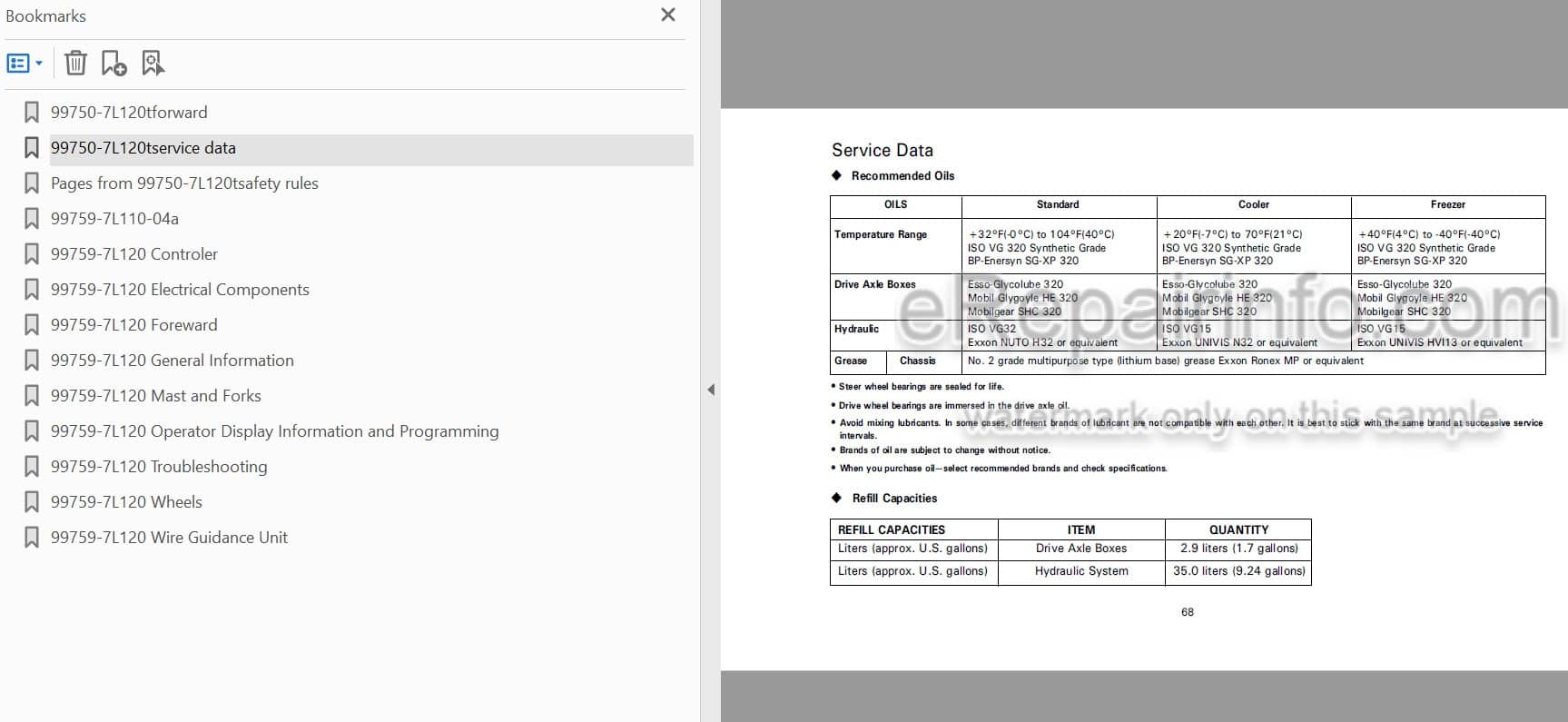The height and width of the screenshot is (722, 1568).
Task: Add a new bookmark icon
Action: pyautogui.click(x=113, y=63)
